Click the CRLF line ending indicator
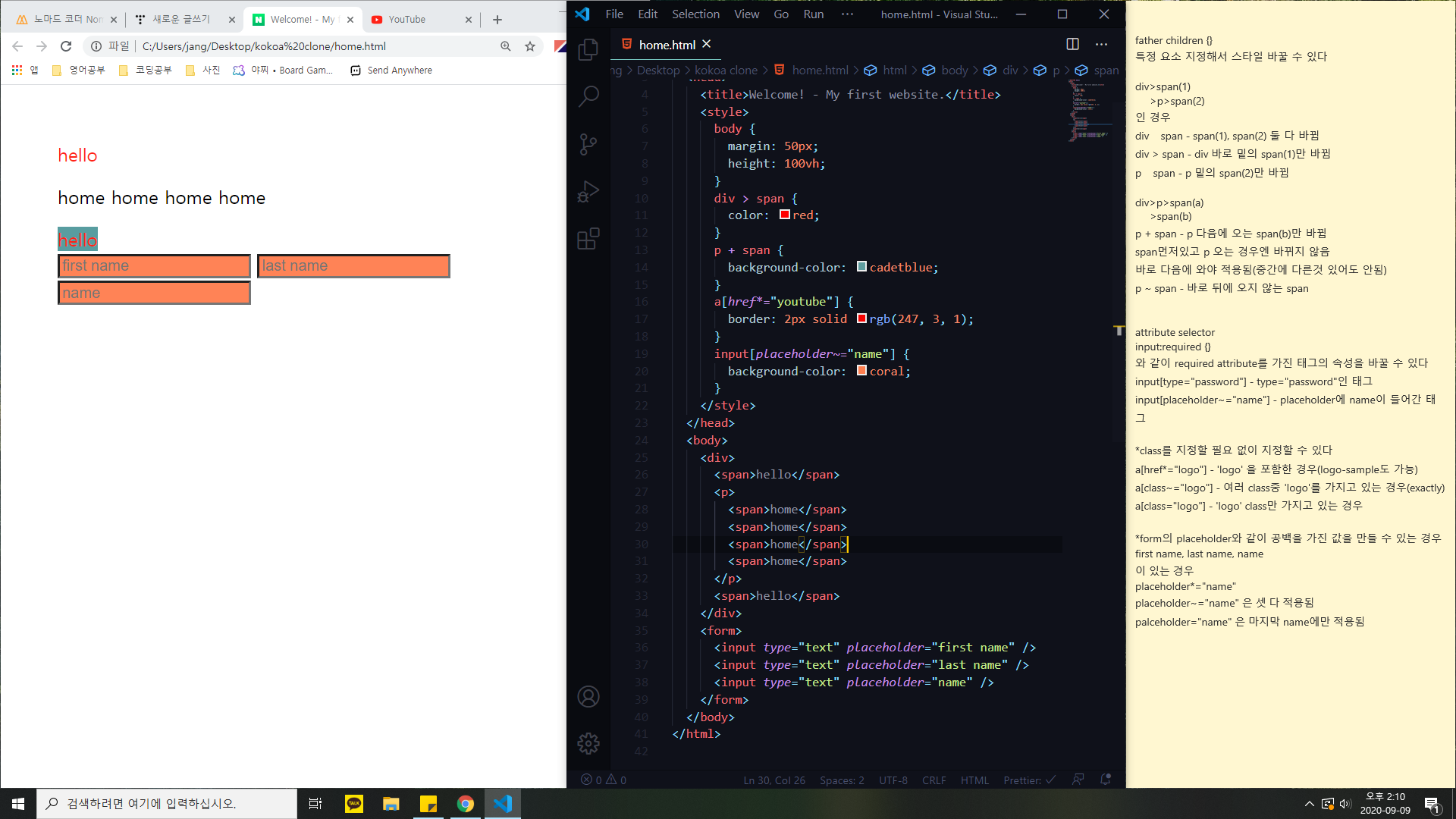The image size is (1456, 819). pyautogui.click(x=934, y=780)
